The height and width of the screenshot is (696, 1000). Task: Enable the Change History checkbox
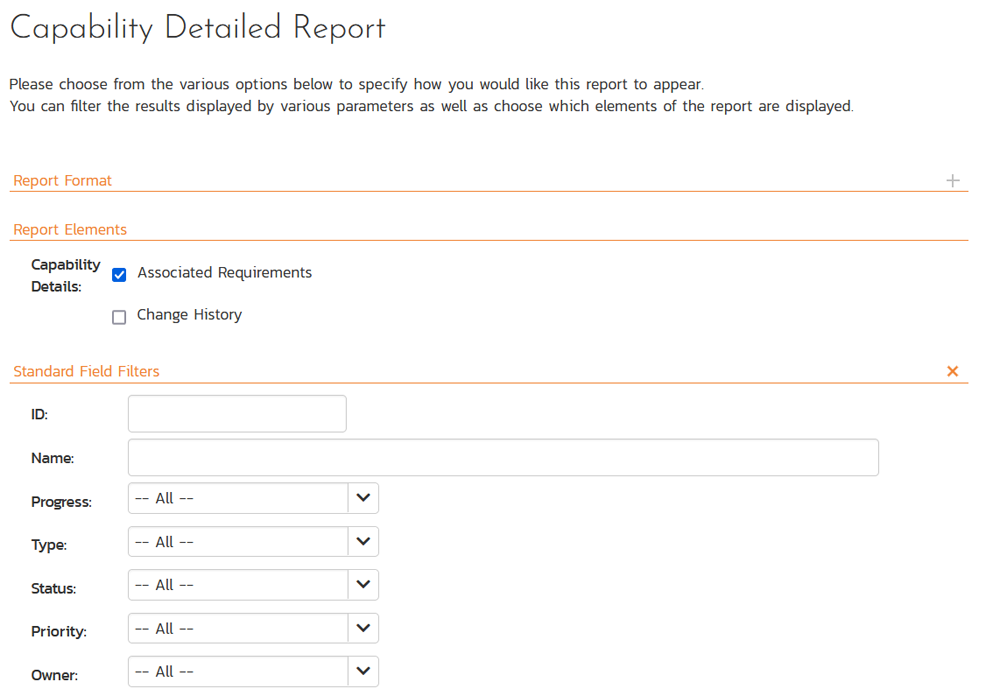click(119, 317)
